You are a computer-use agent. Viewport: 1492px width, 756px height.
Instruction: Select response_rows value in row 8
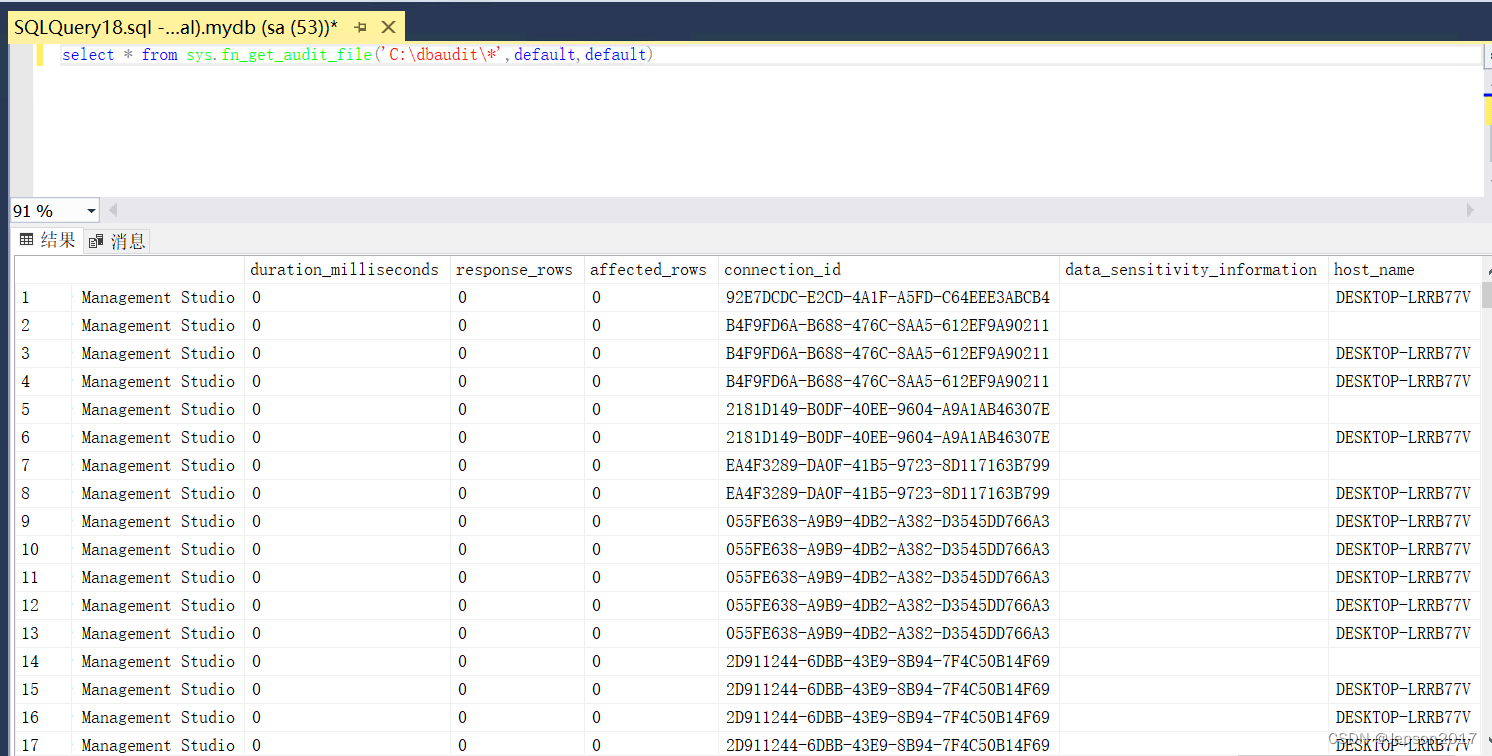(517, 494)
